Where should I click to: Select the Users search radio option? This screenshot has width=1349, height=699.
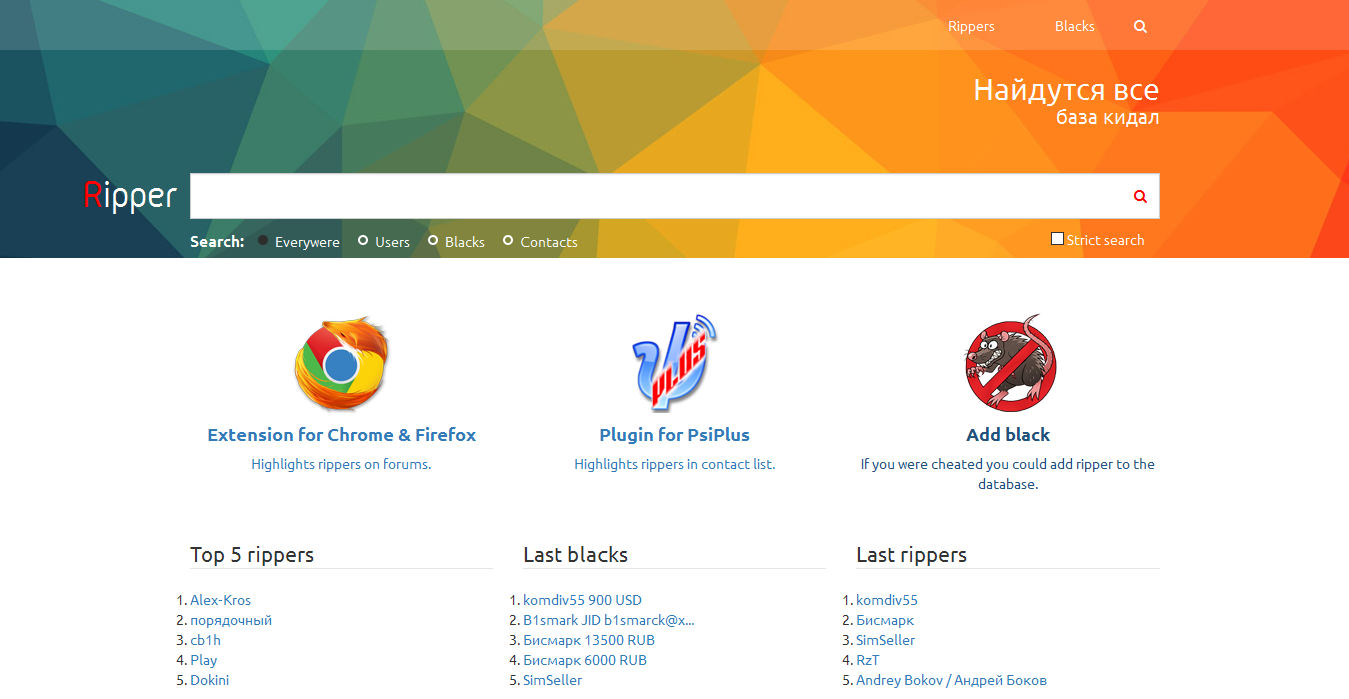click(363, 241)
